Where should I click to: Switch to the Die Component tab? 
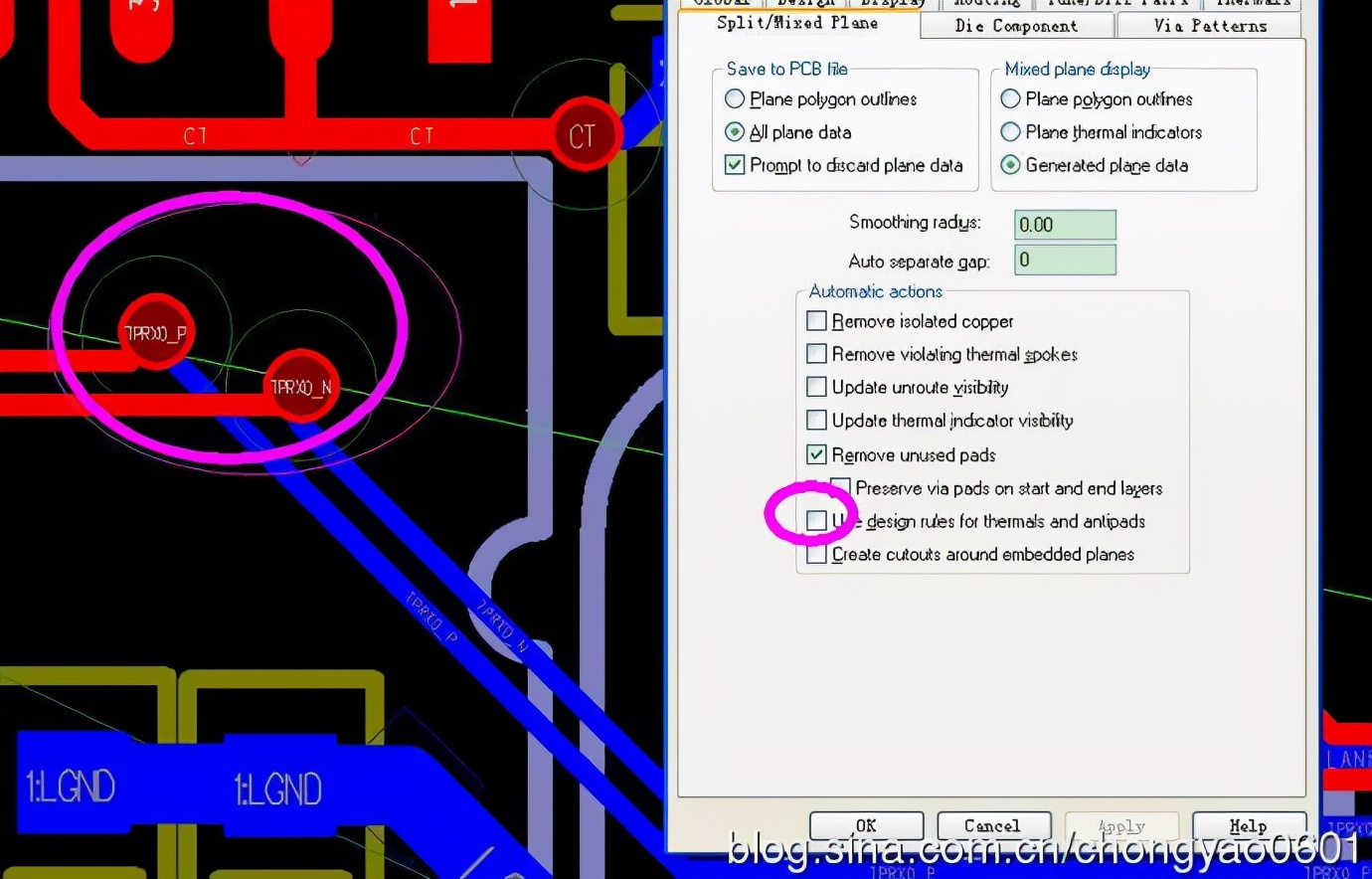click(1016, 26)
